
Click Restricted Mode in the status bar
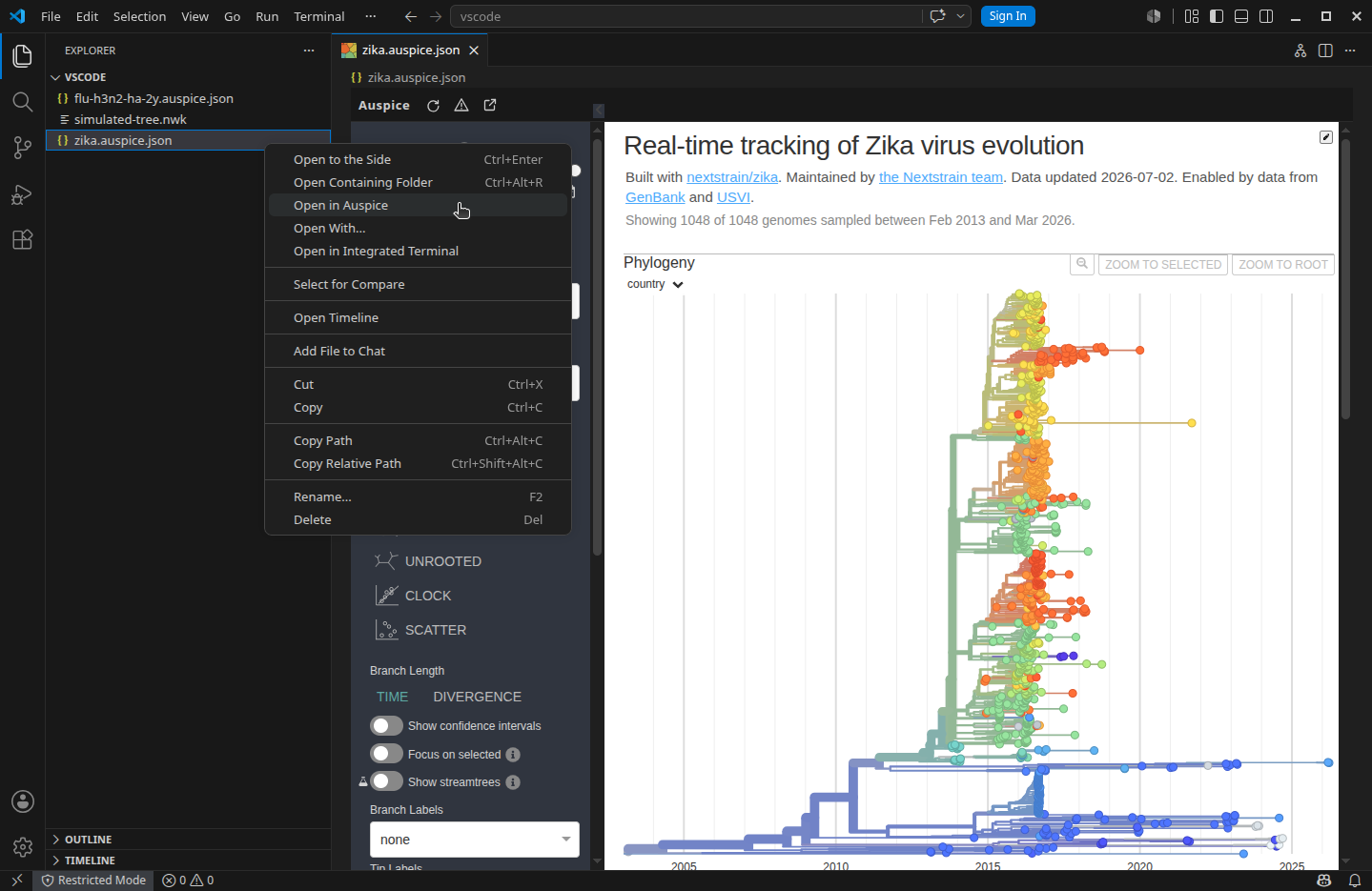coord(93,881)
